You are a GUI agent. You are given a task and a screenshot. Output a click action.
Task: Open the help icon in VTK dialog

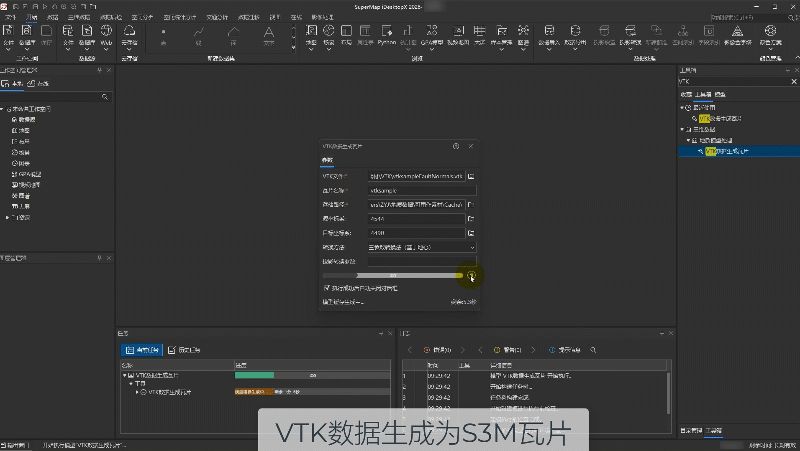[456, 146]
